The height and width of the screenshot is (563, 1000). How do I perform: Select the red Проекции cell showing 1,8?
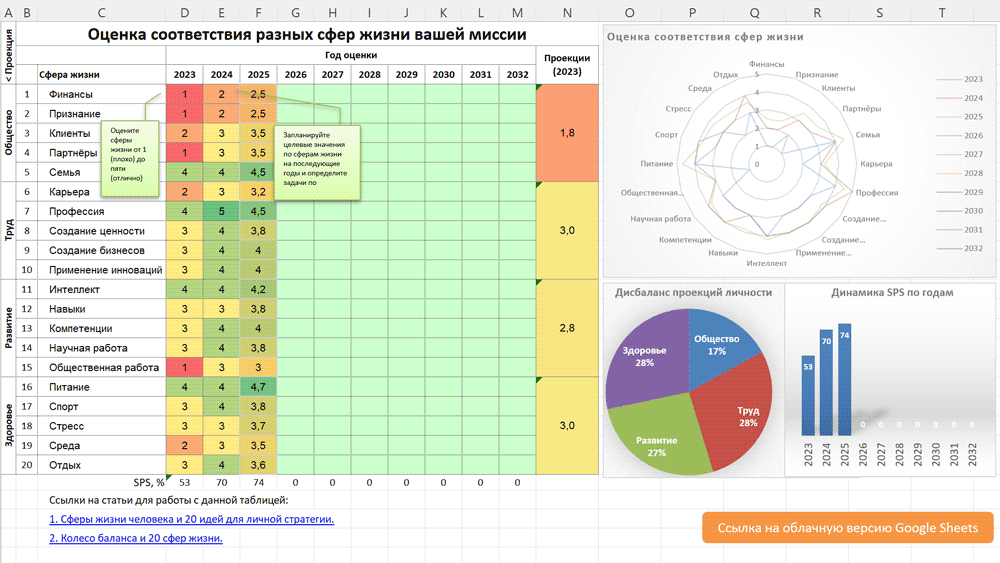click(567, 132)
